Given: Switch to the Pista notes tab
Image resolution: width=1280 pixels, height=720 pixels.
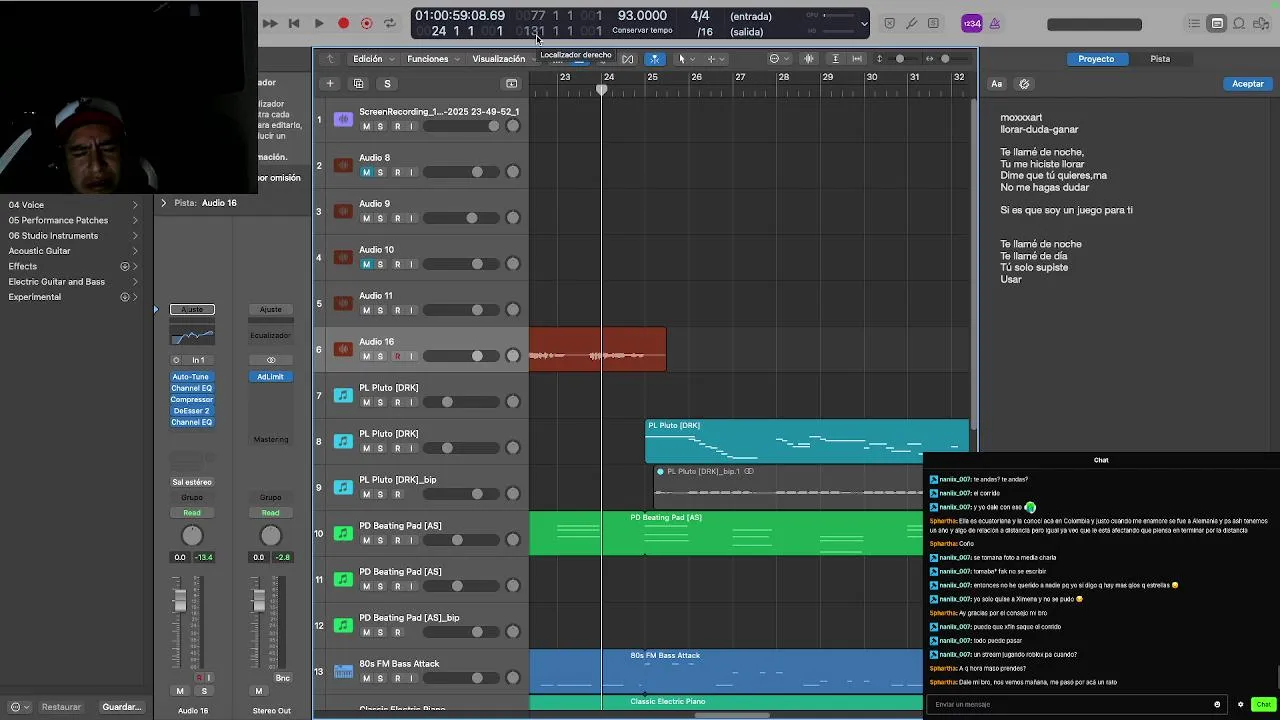Looking at the screenshot, I should tap(1160, 59).
